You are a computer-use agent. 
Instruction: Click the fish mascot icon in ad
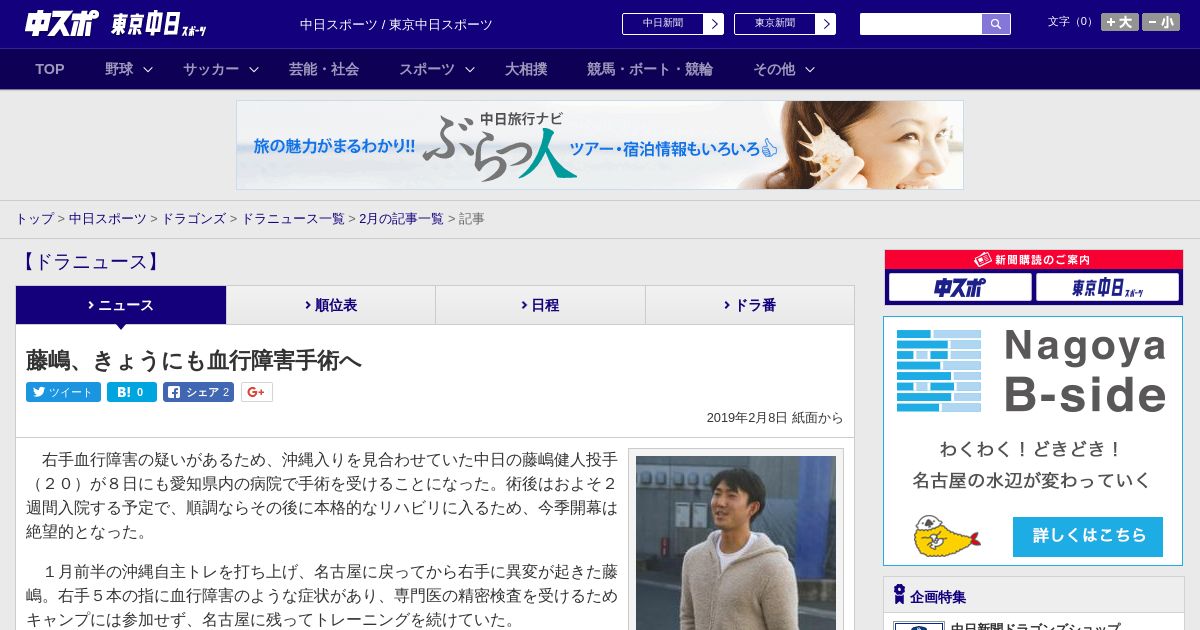pos(946,537)
